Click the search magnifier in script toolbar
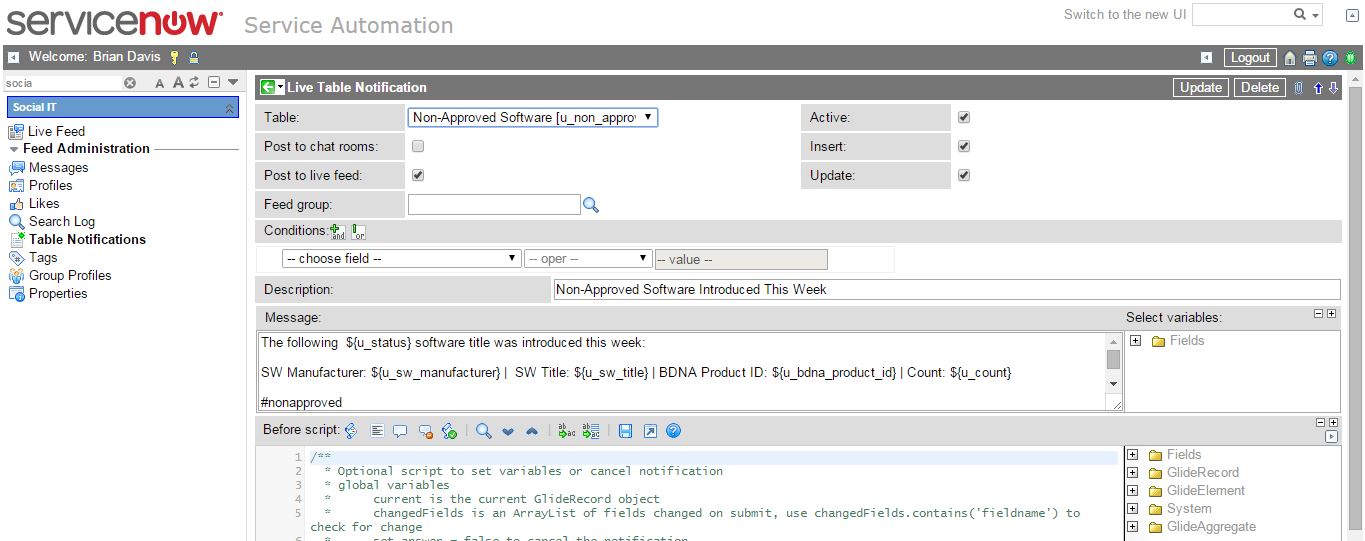This screenshot has height=541, width=1365. [x=483, y=431]
